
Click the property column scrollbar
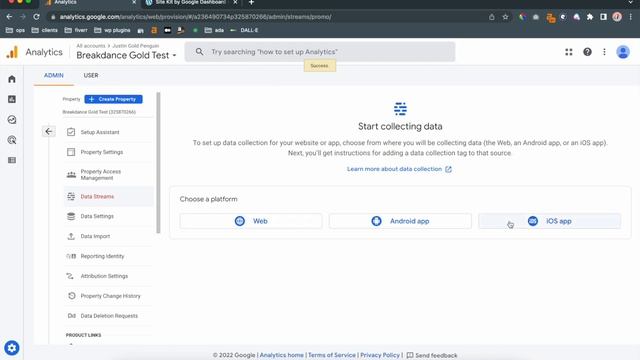[x=158, y=163]
